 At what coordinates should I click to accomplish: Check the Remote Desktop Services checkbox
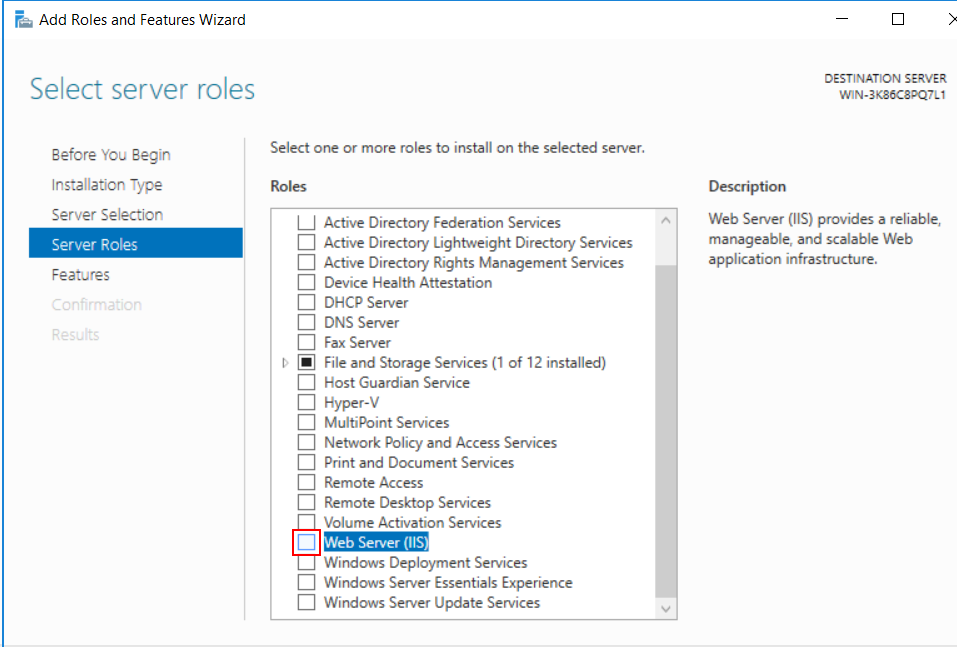point(307,503)
